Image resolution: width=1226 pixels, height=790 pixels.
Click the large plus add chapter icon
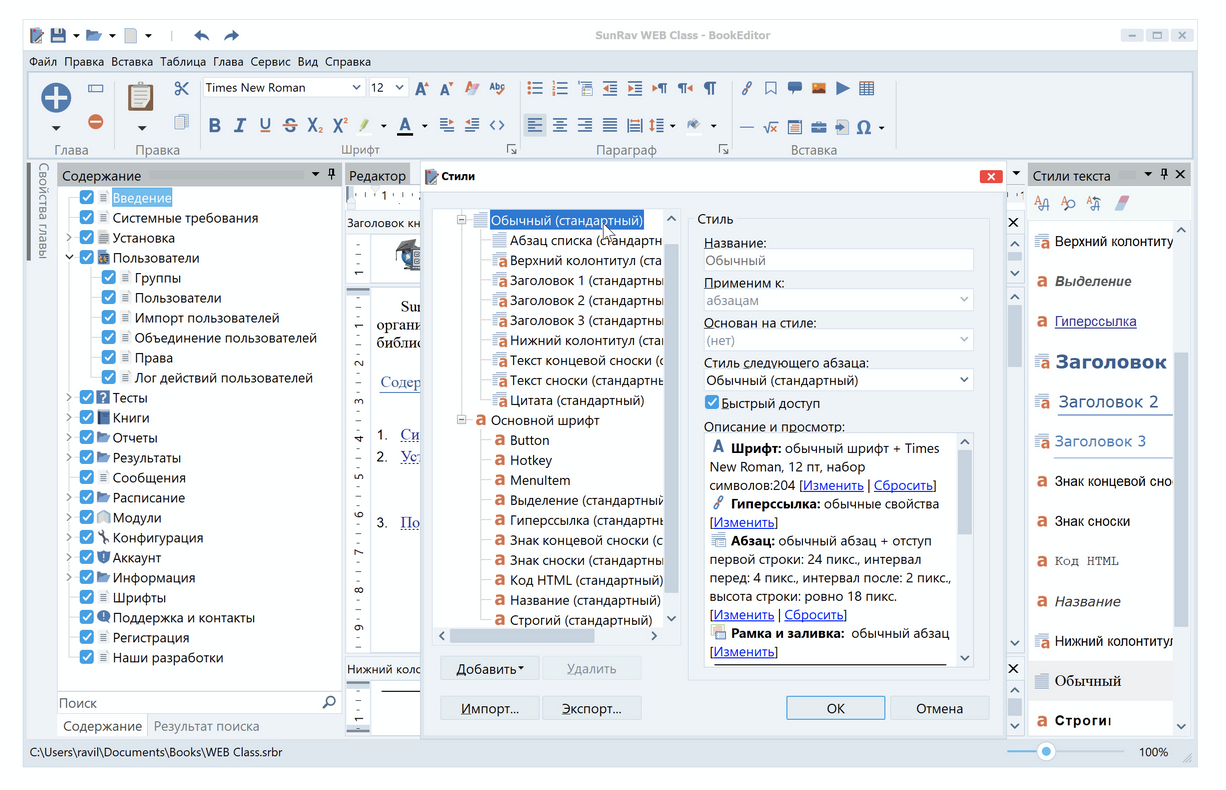click(56, 97)
